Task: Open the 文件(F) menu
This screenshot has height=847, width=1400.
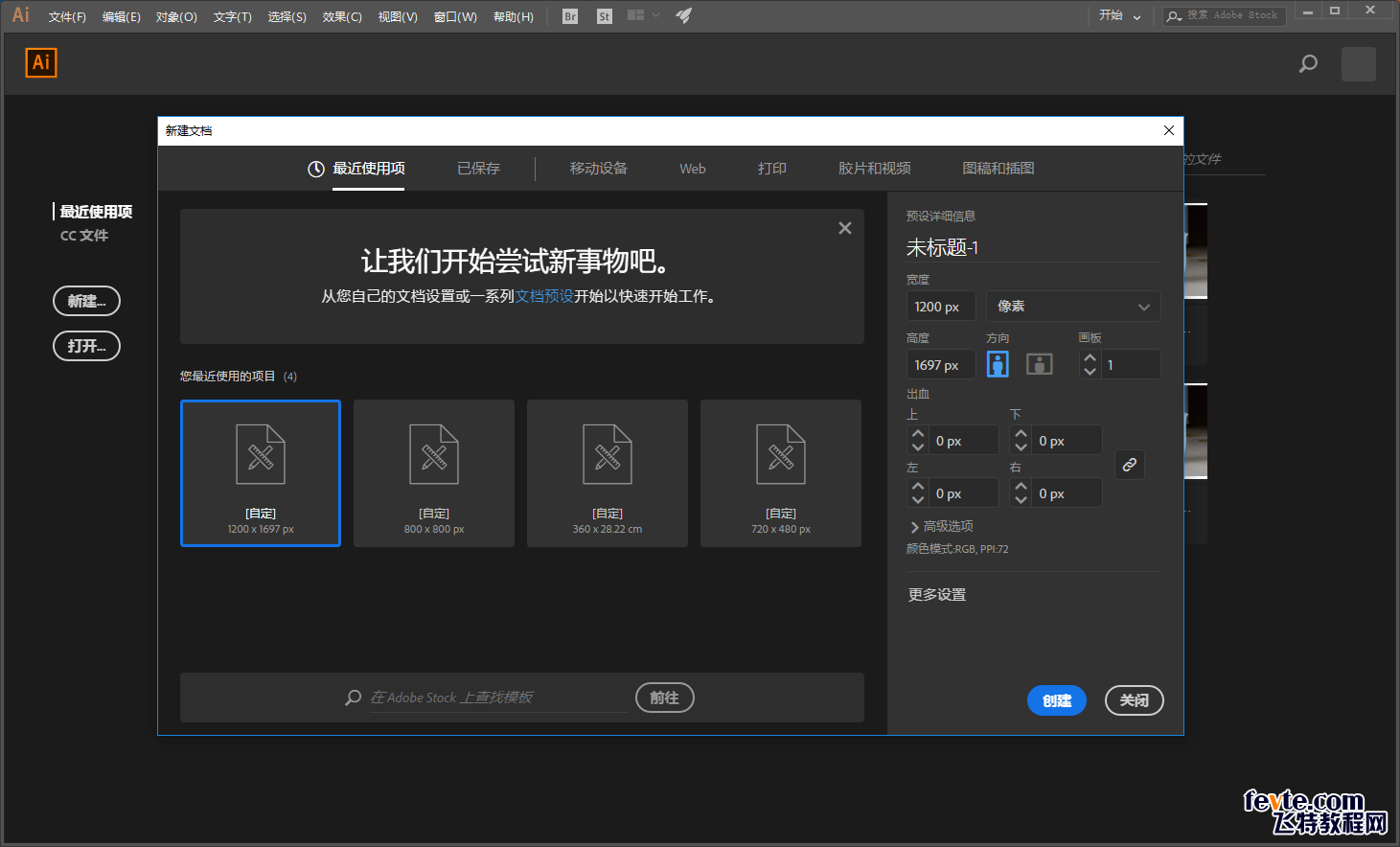Action: (67, 17)
